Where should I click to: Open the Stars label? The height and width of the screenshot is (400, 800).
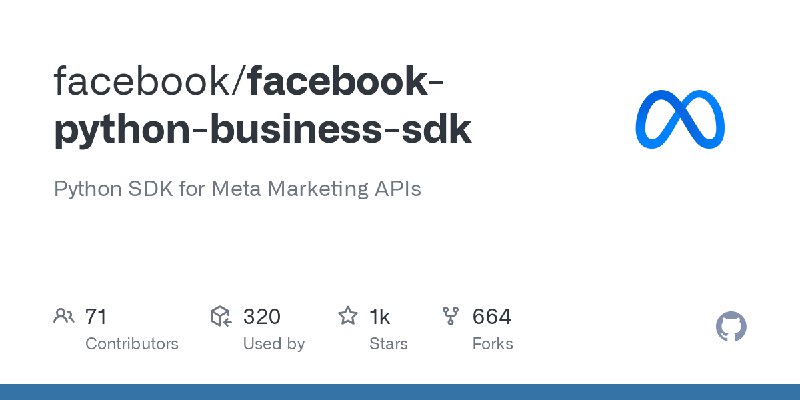[389, 344]
